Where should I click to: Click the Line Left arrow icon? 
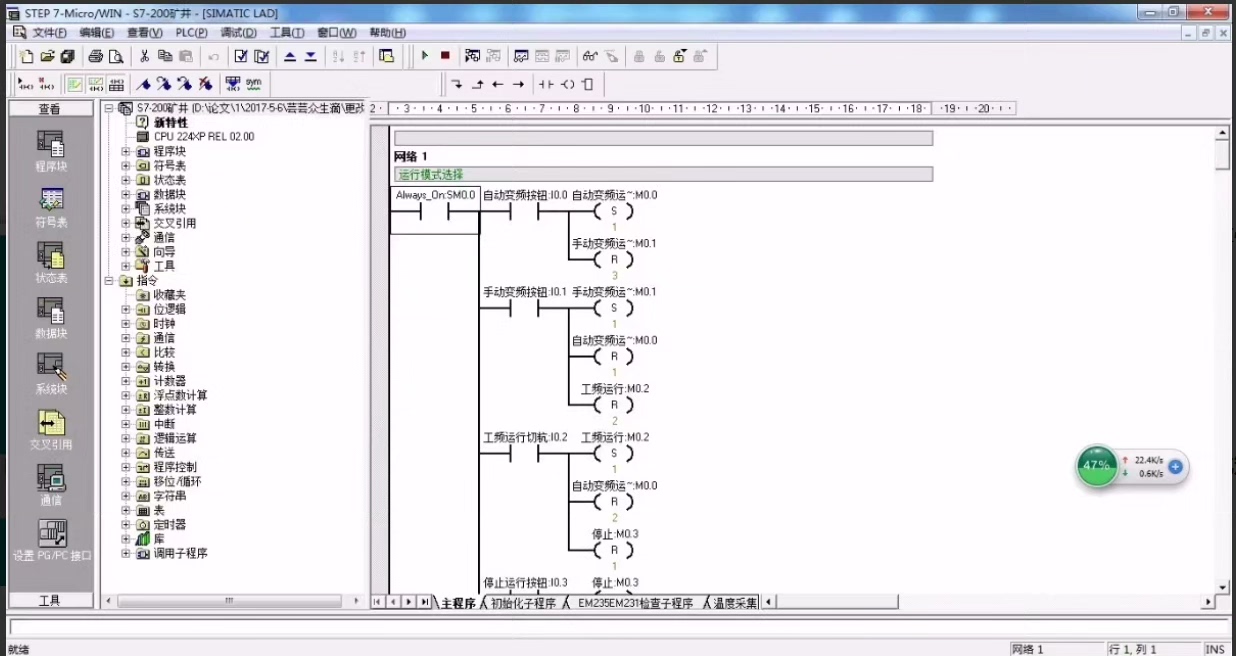498,84
